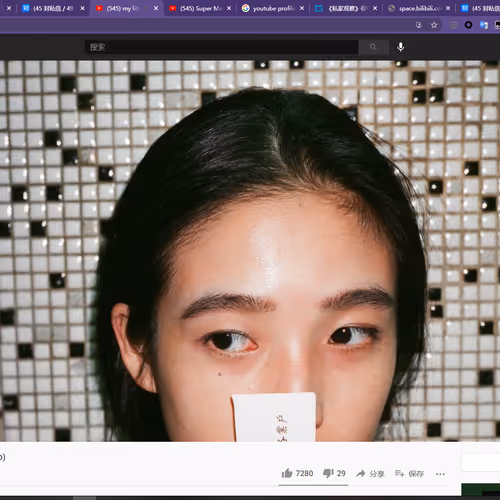Open the three-dot more actions menu
Viewport: 500px width, 500px height.
[440, 474]
